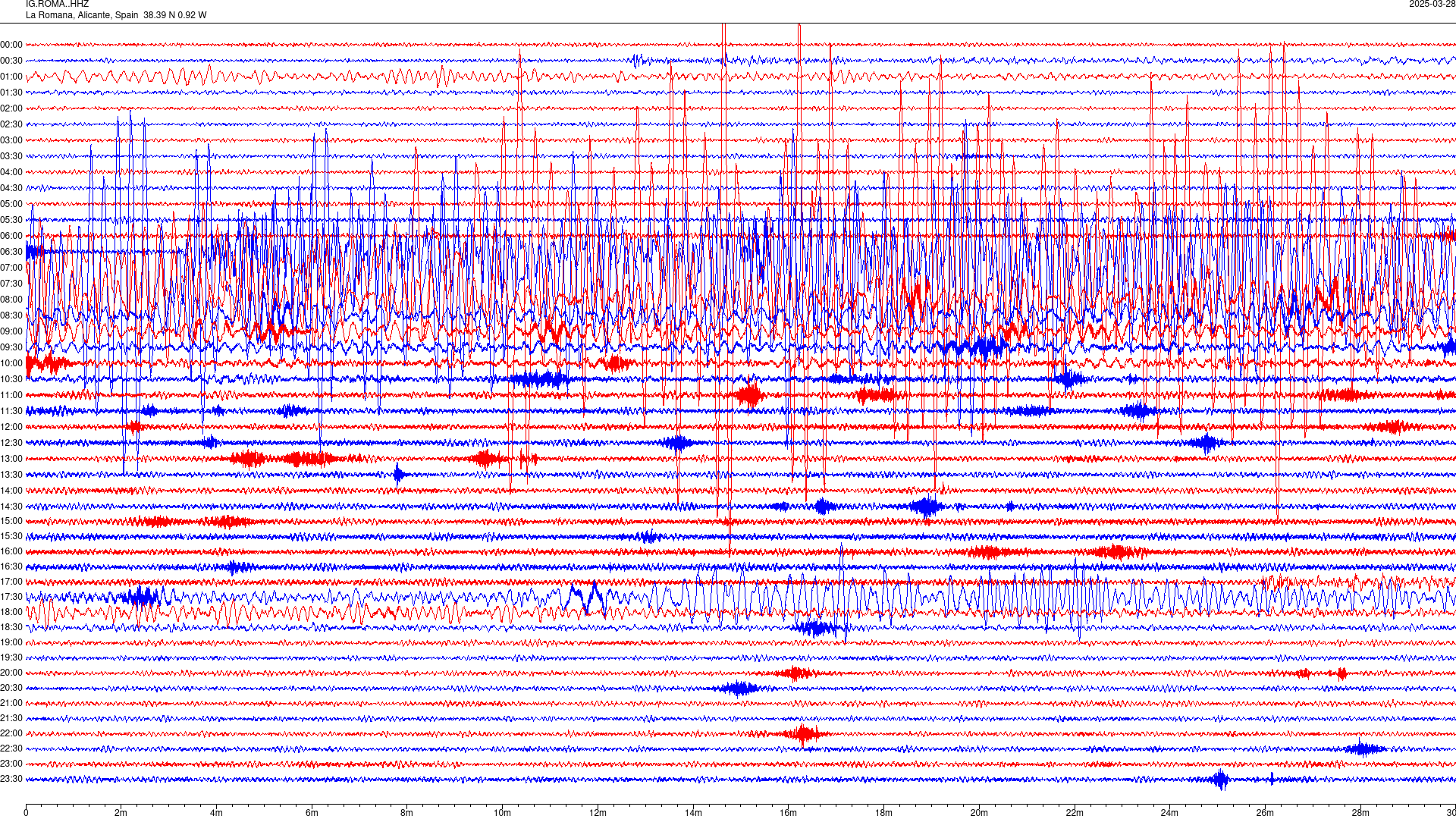Click the 4m tick on the time axis
This screenshot has height=819, width=1456.
pyautogui.click(x=216, y=813)
